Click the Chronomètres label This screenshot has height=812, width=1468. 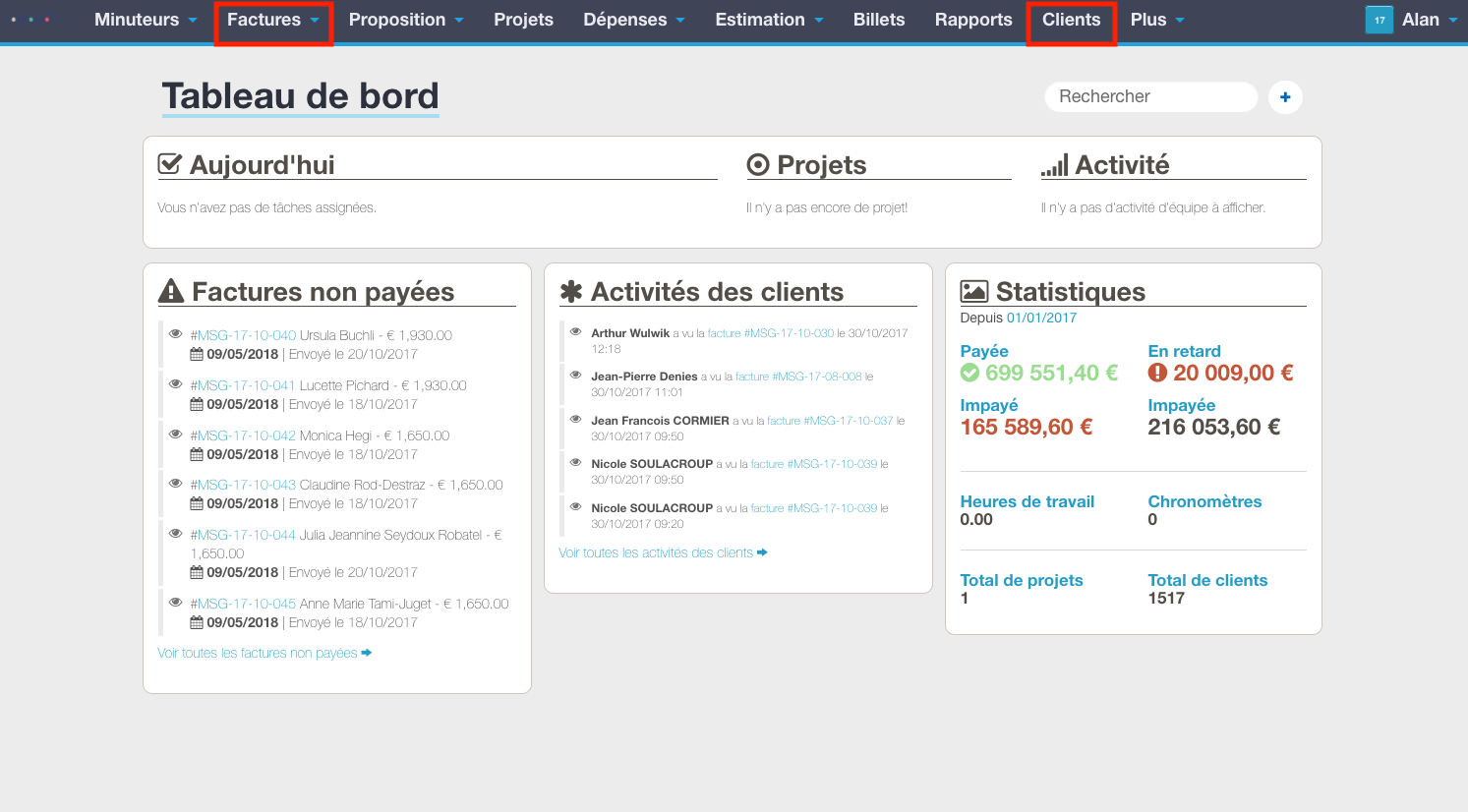pyautogui.click(x=1204, y=501)
